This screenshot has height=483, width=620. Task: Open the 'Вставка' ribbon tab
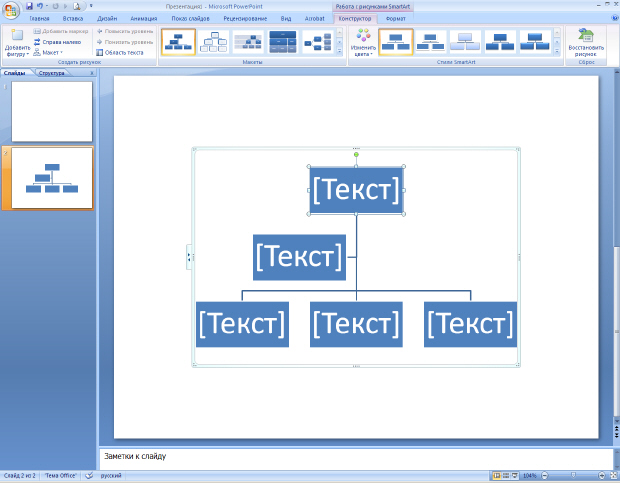(x=72, y=18)
